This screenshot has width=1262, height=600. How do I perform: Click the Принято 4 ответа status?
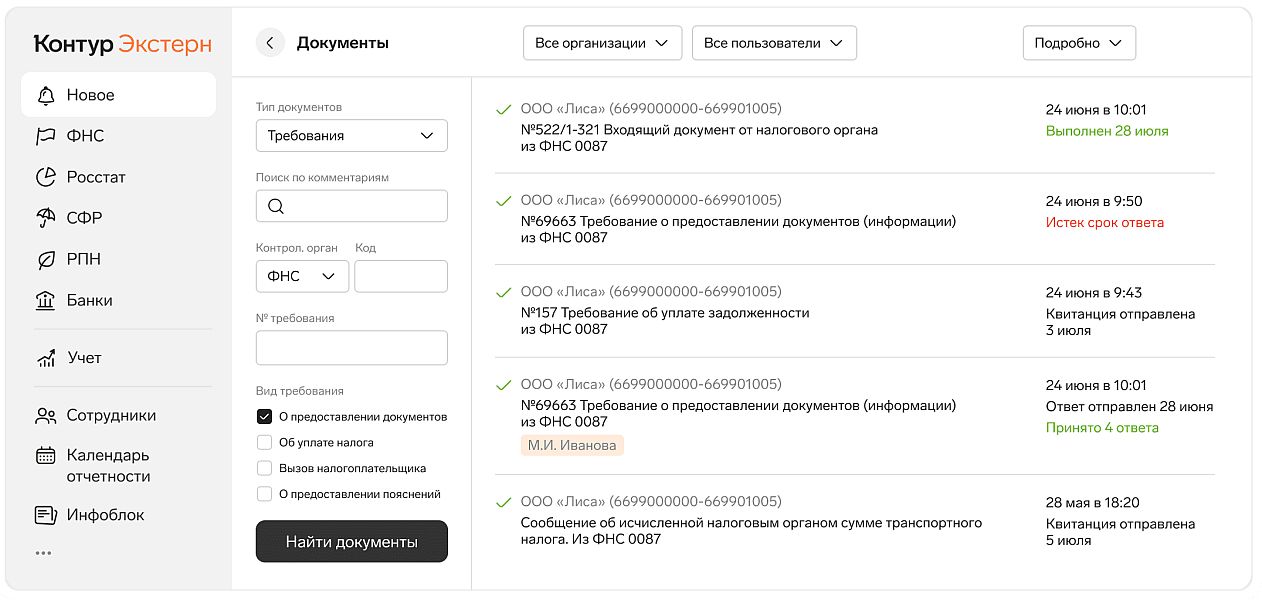tap(1102, 428)
